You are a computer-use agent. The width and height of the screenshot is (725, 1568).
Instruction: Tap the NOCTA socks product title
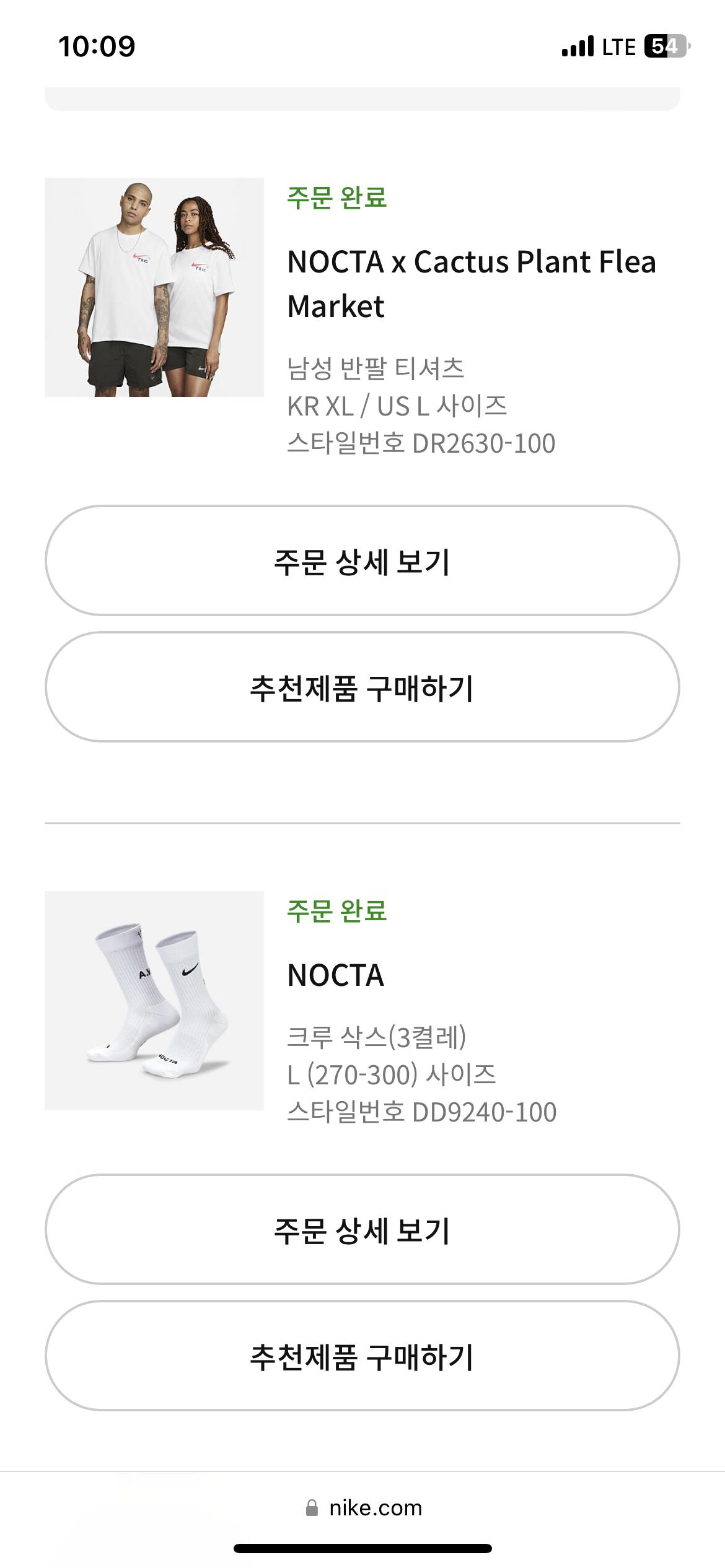pyautogui.click(x=336, y=975)
